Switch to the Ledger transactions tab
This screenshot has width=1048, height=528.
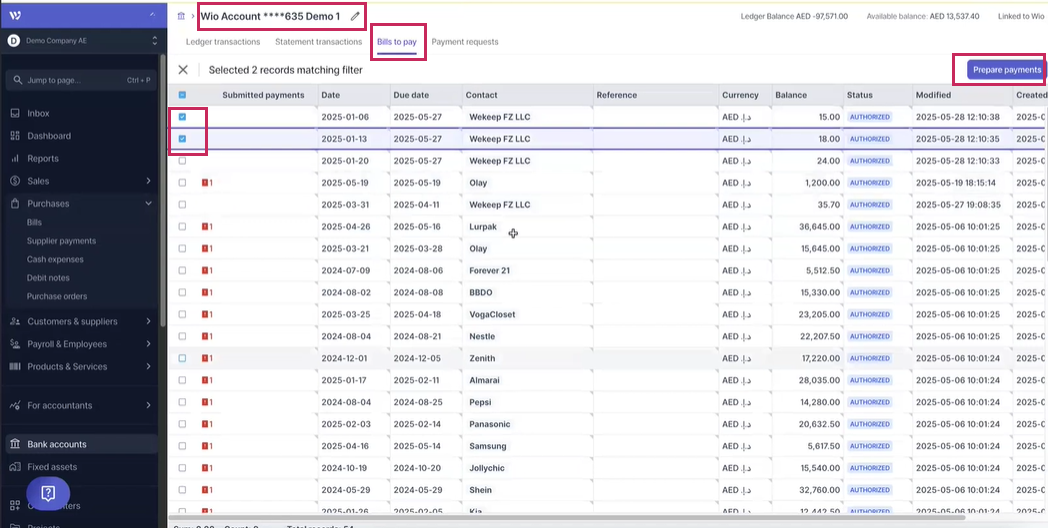point(223,42)
